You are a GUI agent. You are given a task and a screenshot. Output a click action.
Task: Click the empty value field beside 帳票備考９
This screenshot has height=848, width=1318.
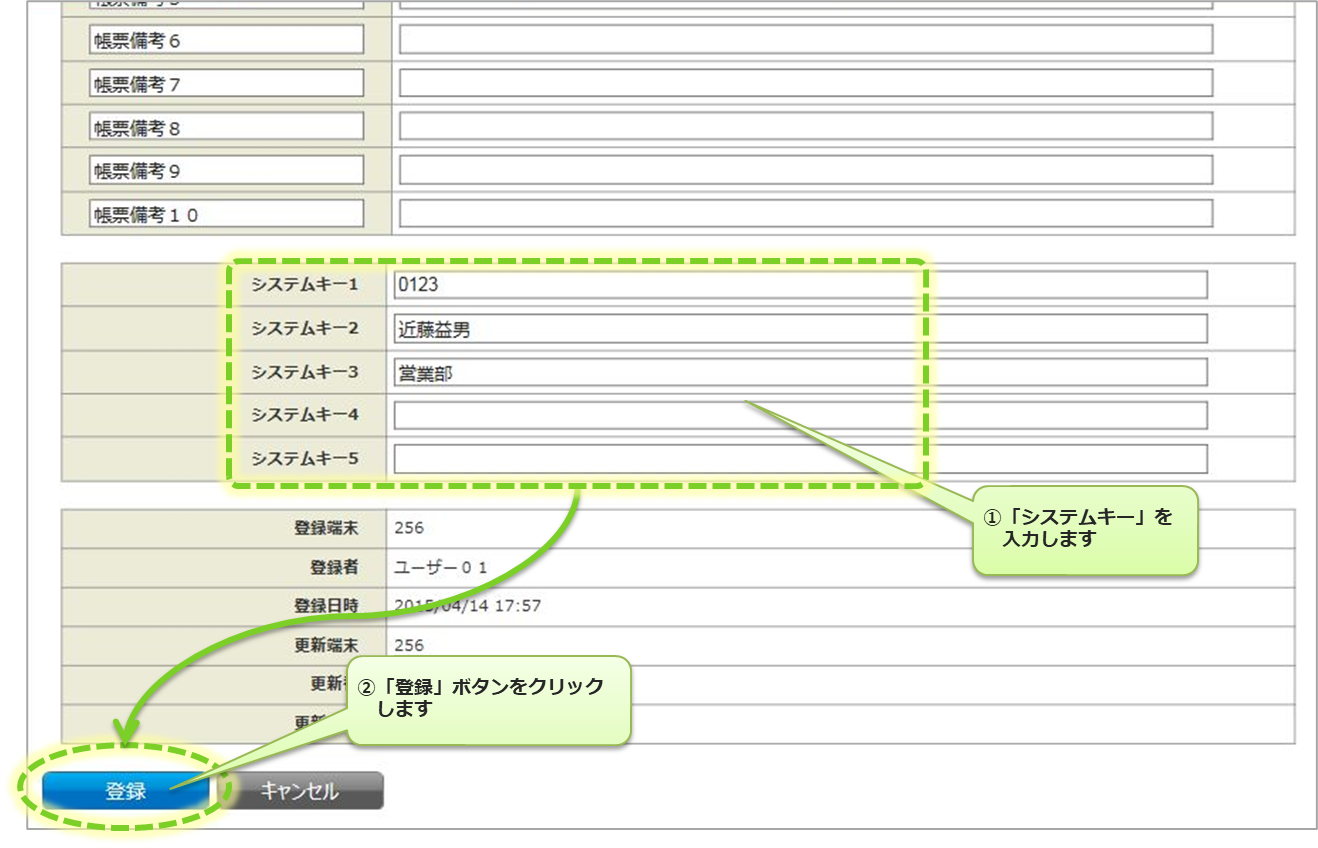(805, 170)
